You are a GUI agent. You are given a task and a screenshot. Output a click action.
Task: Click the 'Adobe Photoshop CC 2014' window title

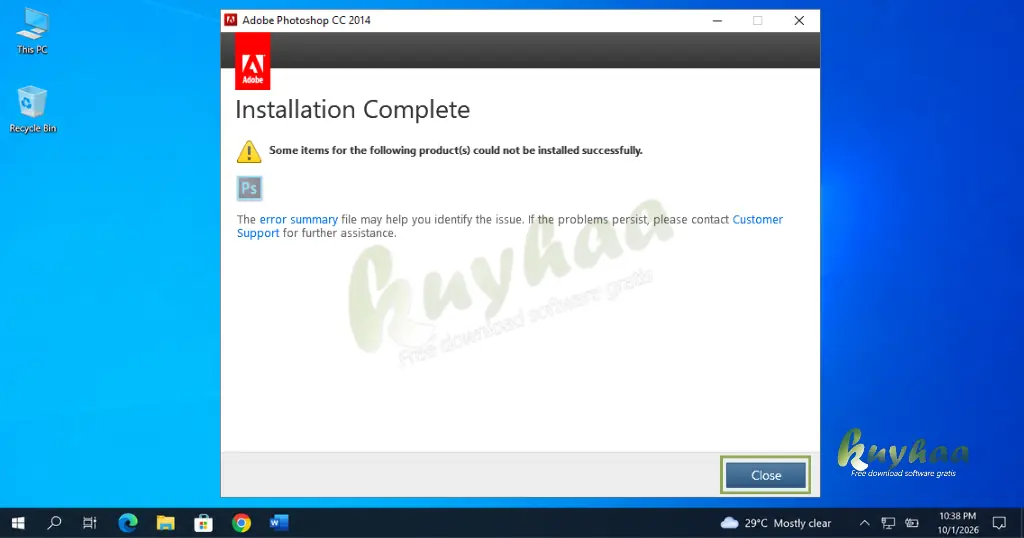tap(306, 20)
